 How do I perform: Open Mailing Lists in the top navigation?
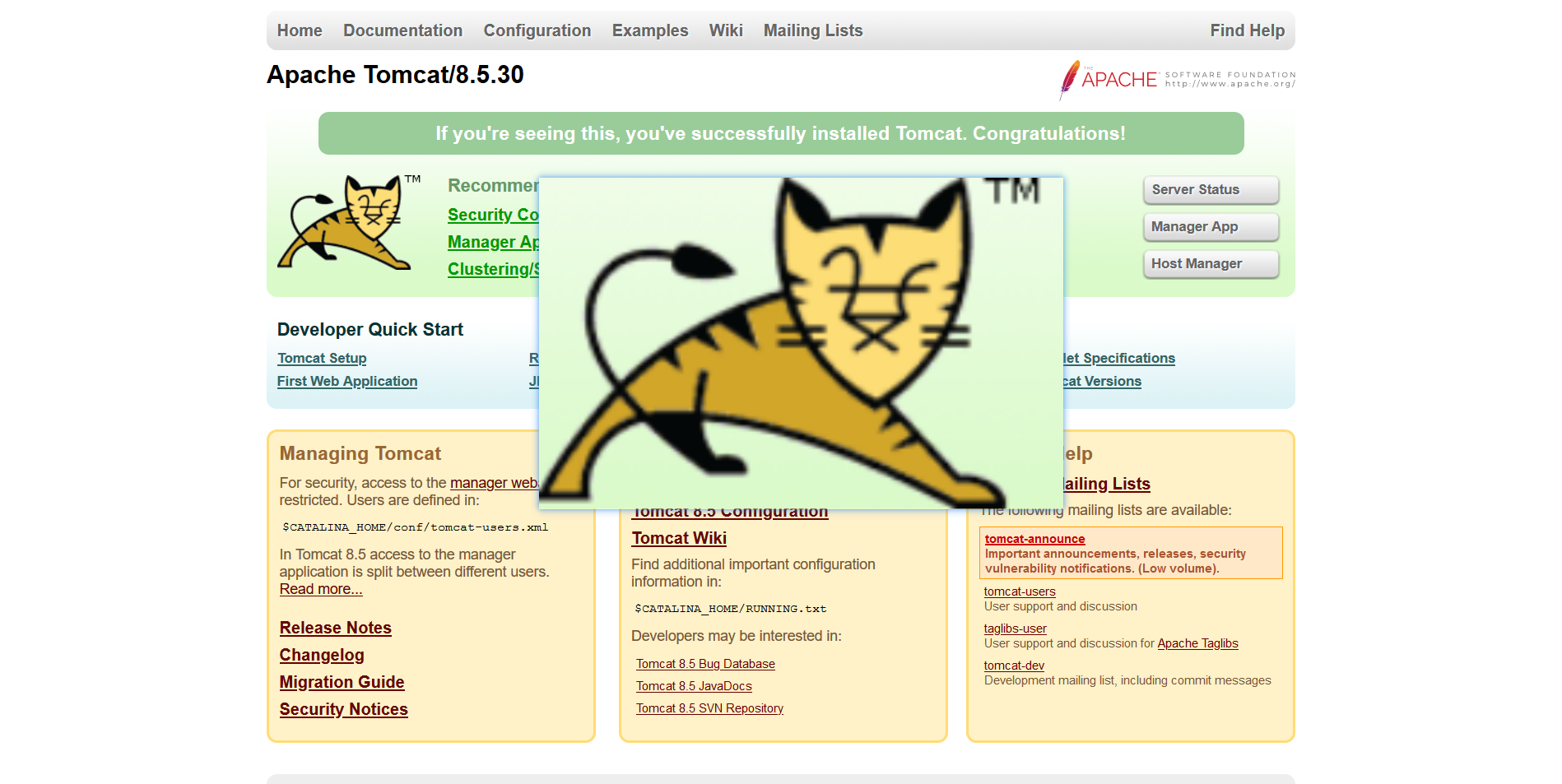(x=813, y=30)
